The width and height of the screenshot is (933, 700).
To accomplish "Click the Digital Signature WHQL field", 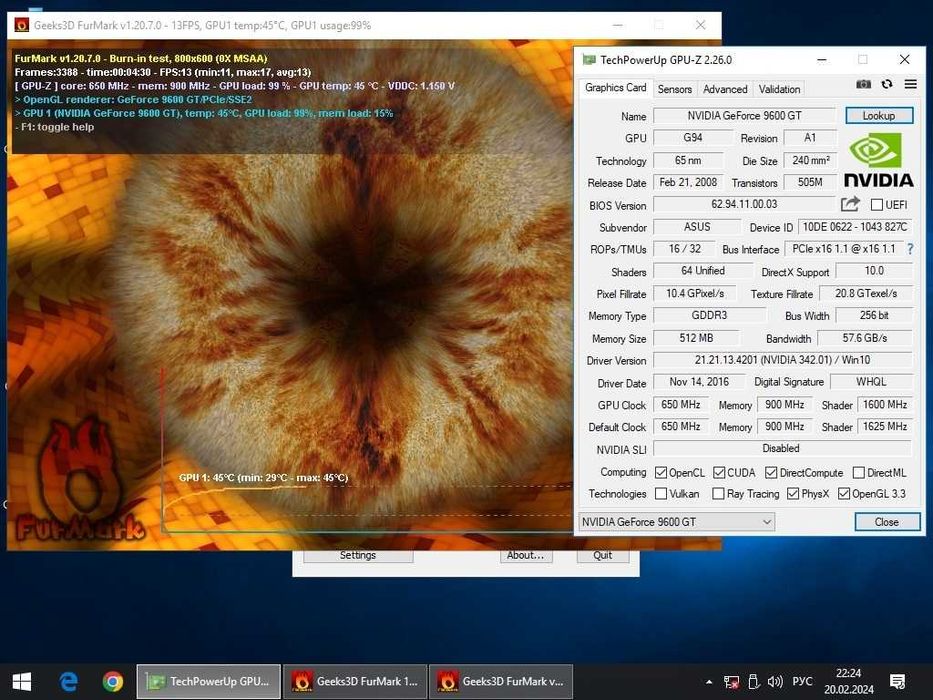I will click(871, 382).
